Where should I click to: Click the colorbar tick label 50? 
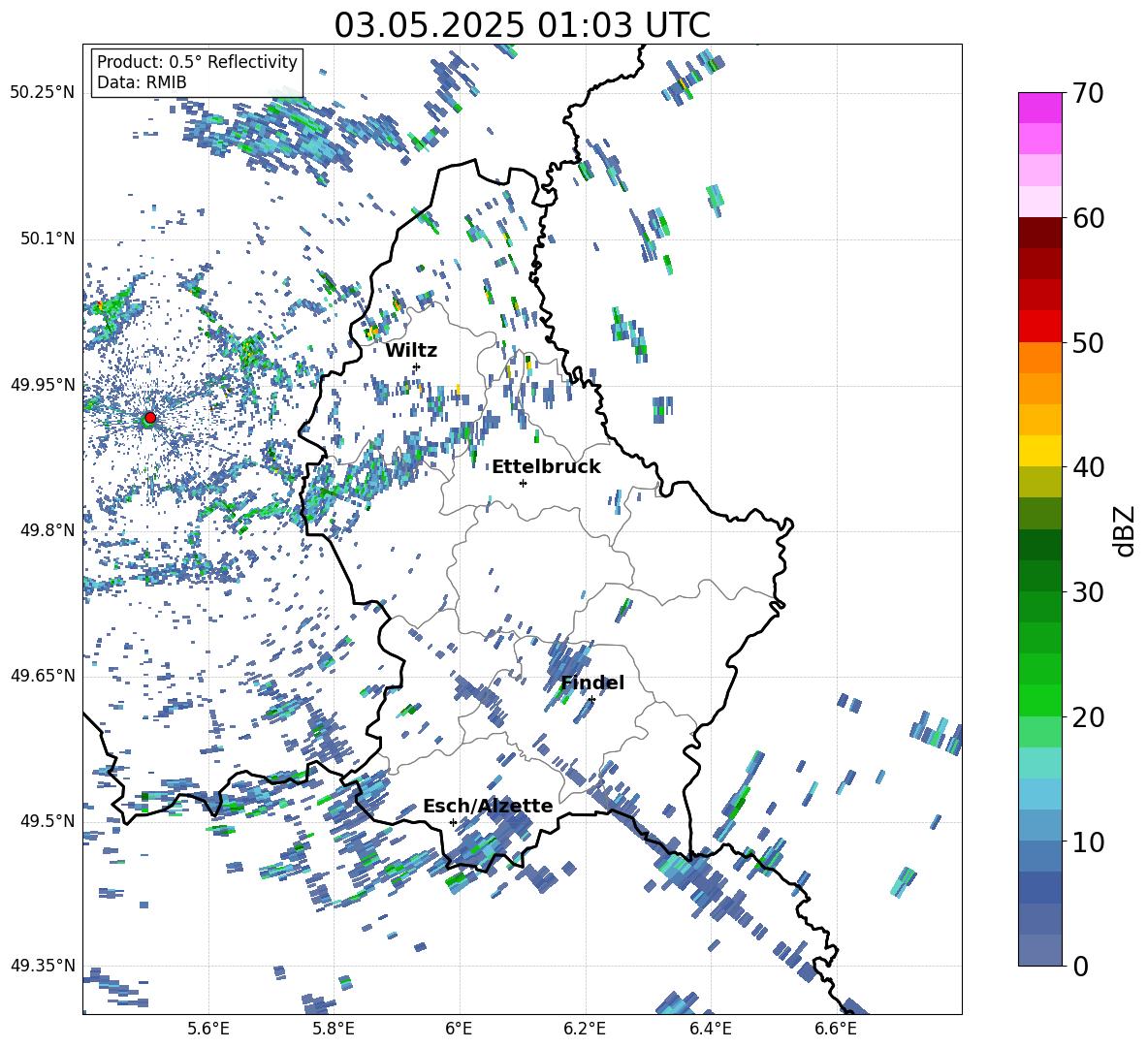pos(1088,343)
